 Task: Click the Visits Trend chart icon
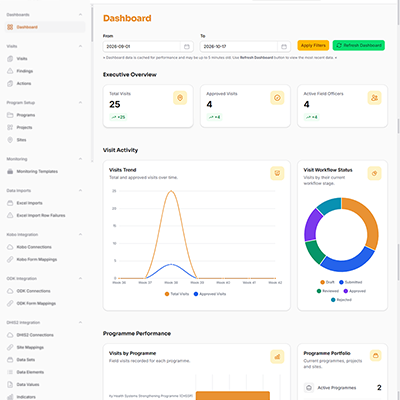pyautogui.click(x=277, y=173)
